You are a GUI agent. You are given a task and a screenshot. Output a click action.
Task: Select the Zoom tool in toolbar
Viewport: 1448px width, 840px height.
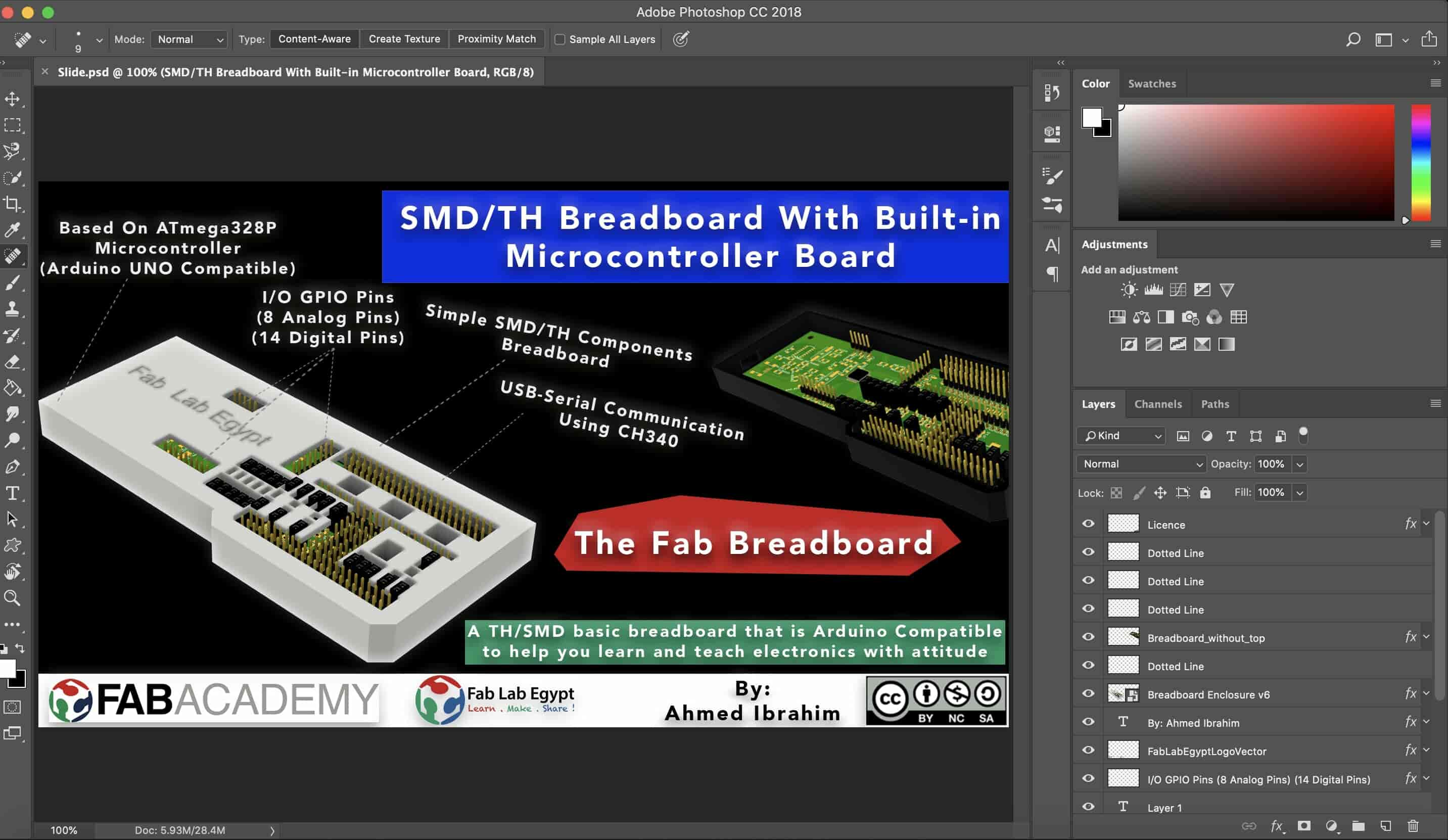12,598
